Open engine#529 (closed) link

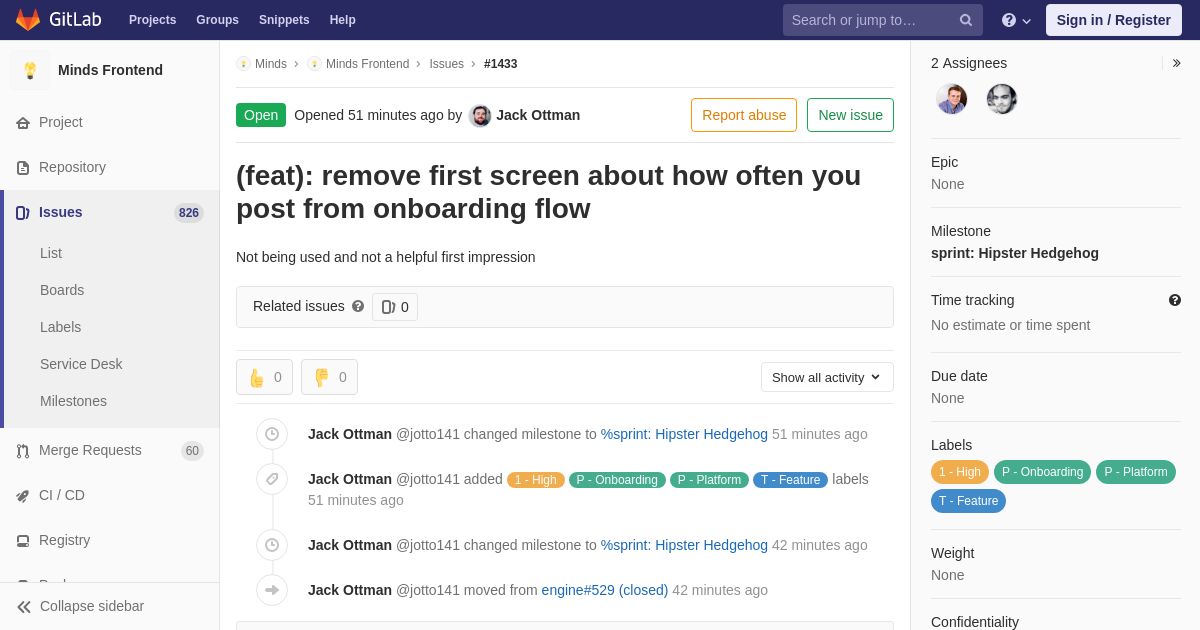tap(605, 590)
